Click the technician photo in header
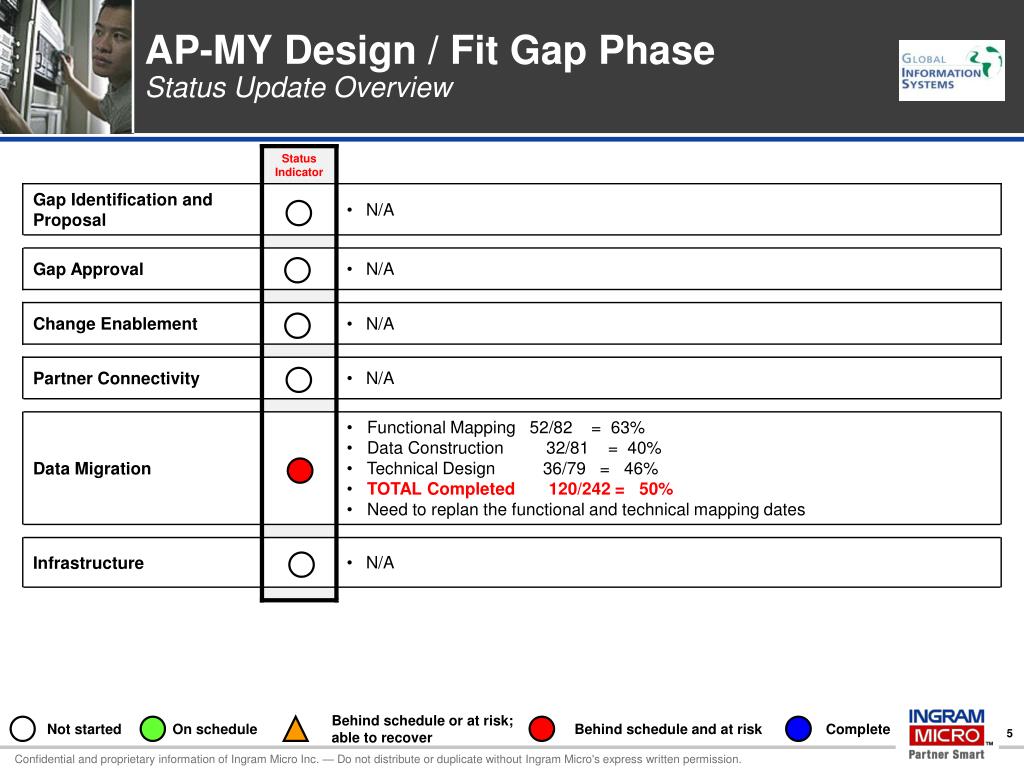This screenshot has height=768, width=1024. pyautogui.click(x=66, y=67)
